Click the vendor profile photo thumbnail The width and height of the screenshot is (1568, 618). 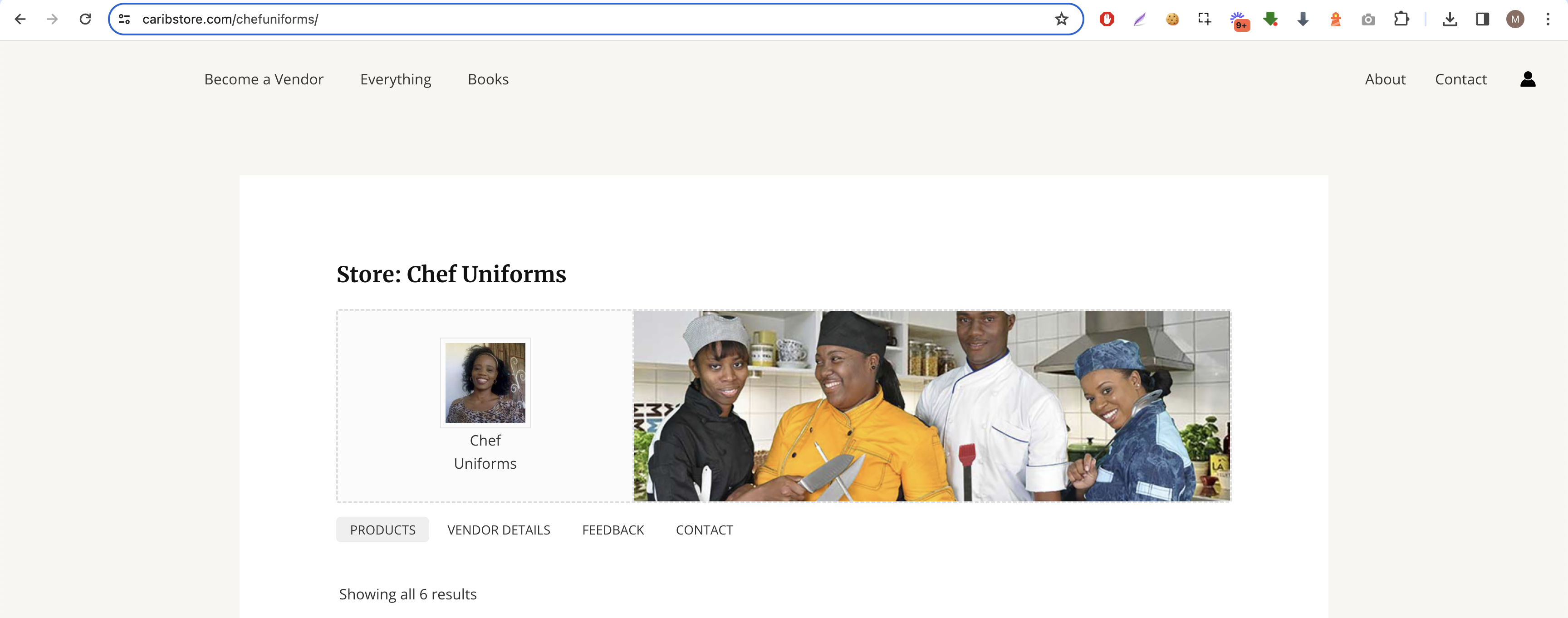(485, 383)
